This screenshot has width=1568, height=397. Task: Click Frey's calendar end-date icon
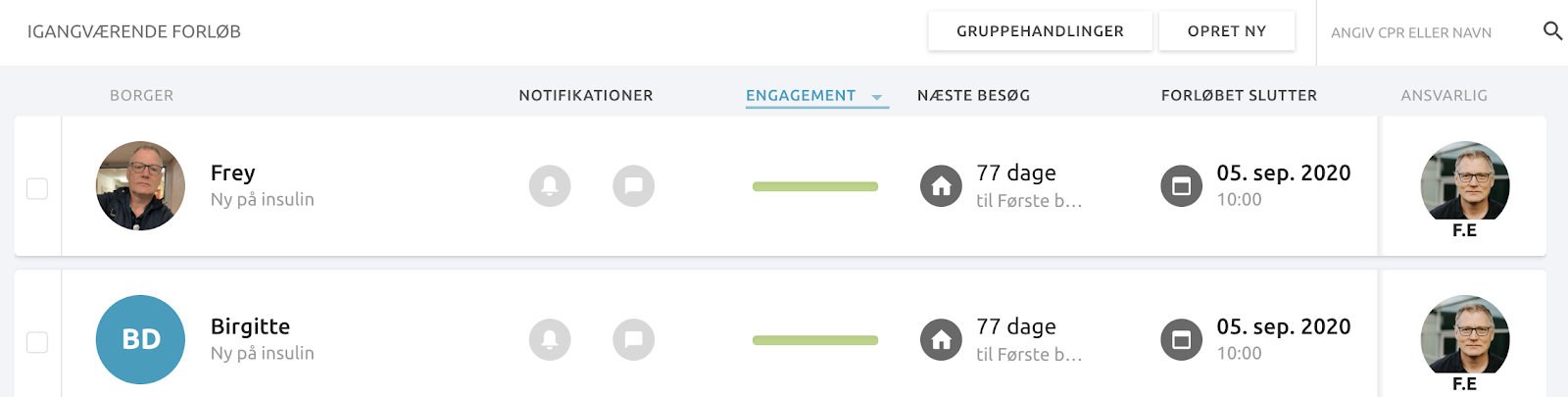pos(1182,186)
